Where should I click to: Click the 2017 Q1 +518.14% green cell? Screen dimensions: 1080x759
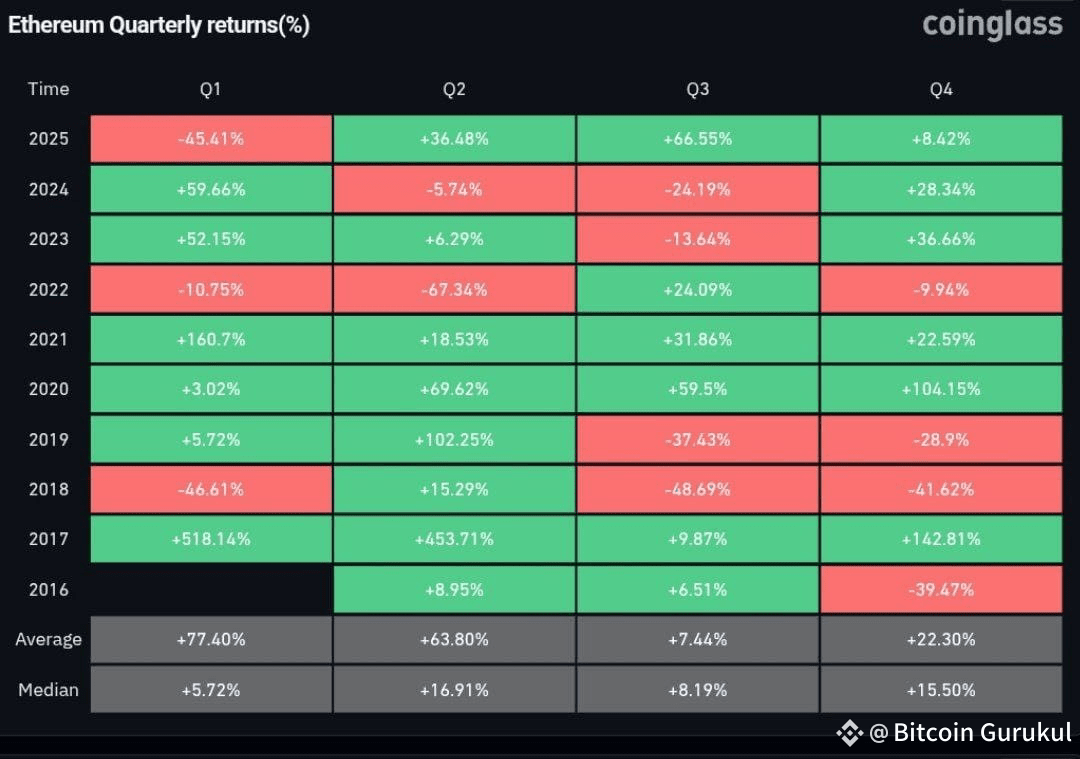click(211, 539)
